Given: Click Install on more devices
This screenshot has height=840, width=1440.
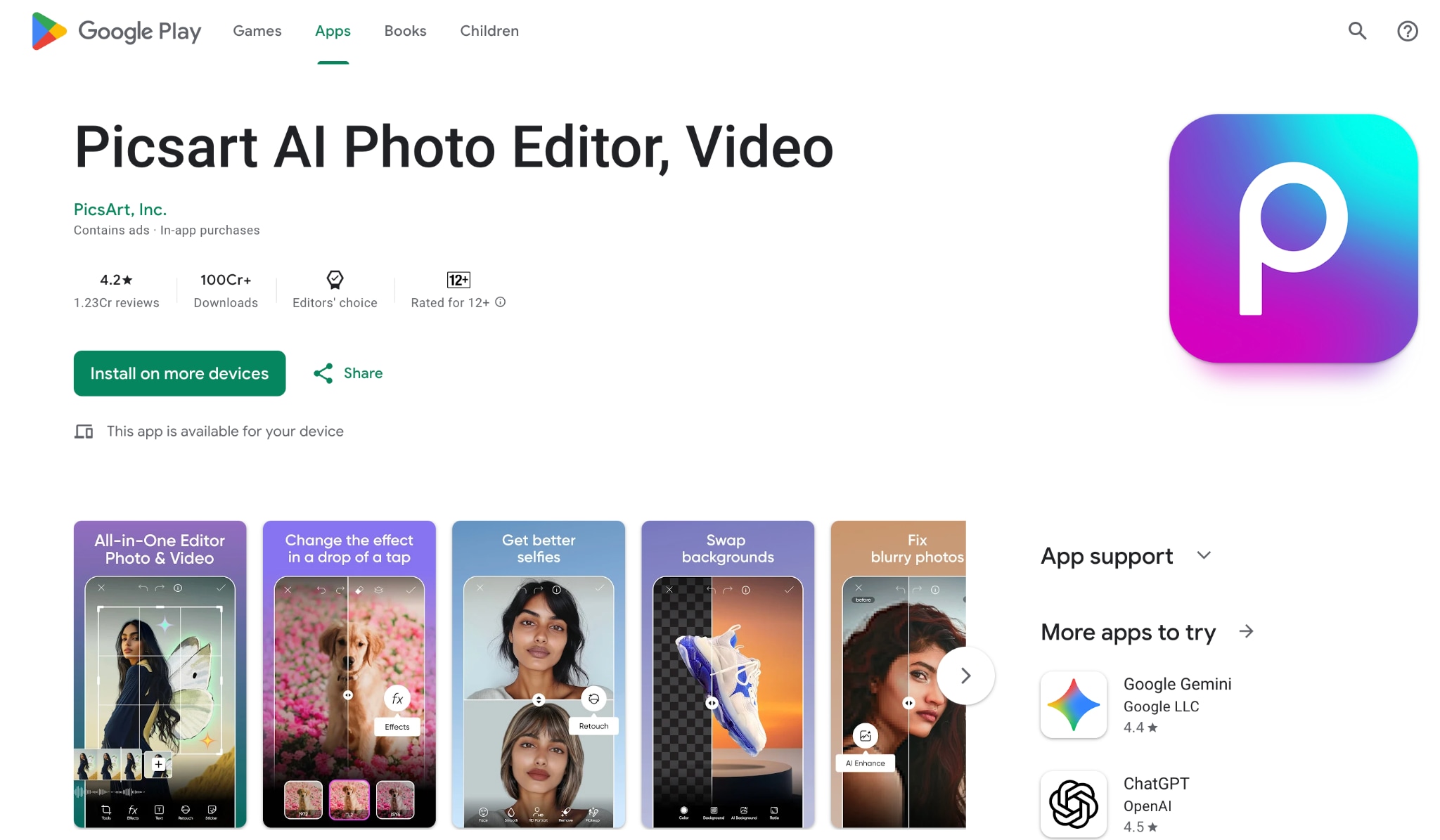Looking at the screenshot, I should point(179,373).
